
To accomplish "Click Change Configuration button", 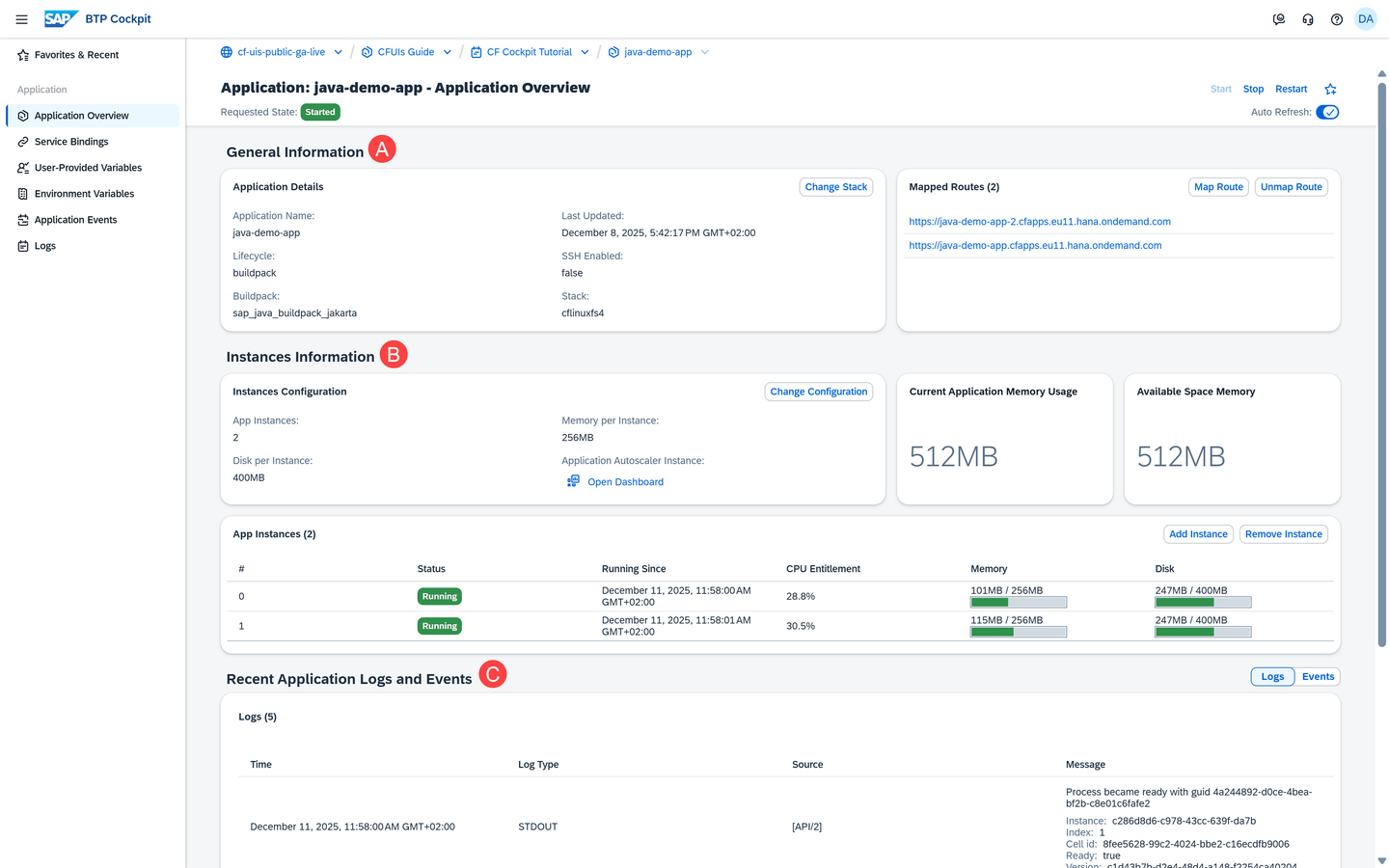I will (818, 392).
